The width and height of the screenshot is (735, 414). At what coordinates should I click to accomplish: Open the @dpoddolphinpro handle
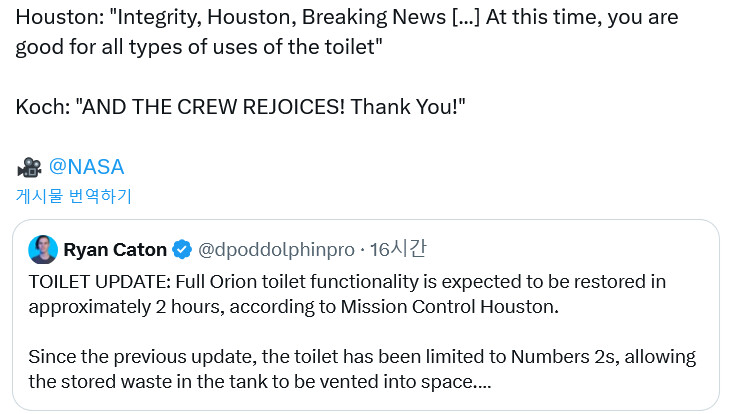tap(277, 249)
